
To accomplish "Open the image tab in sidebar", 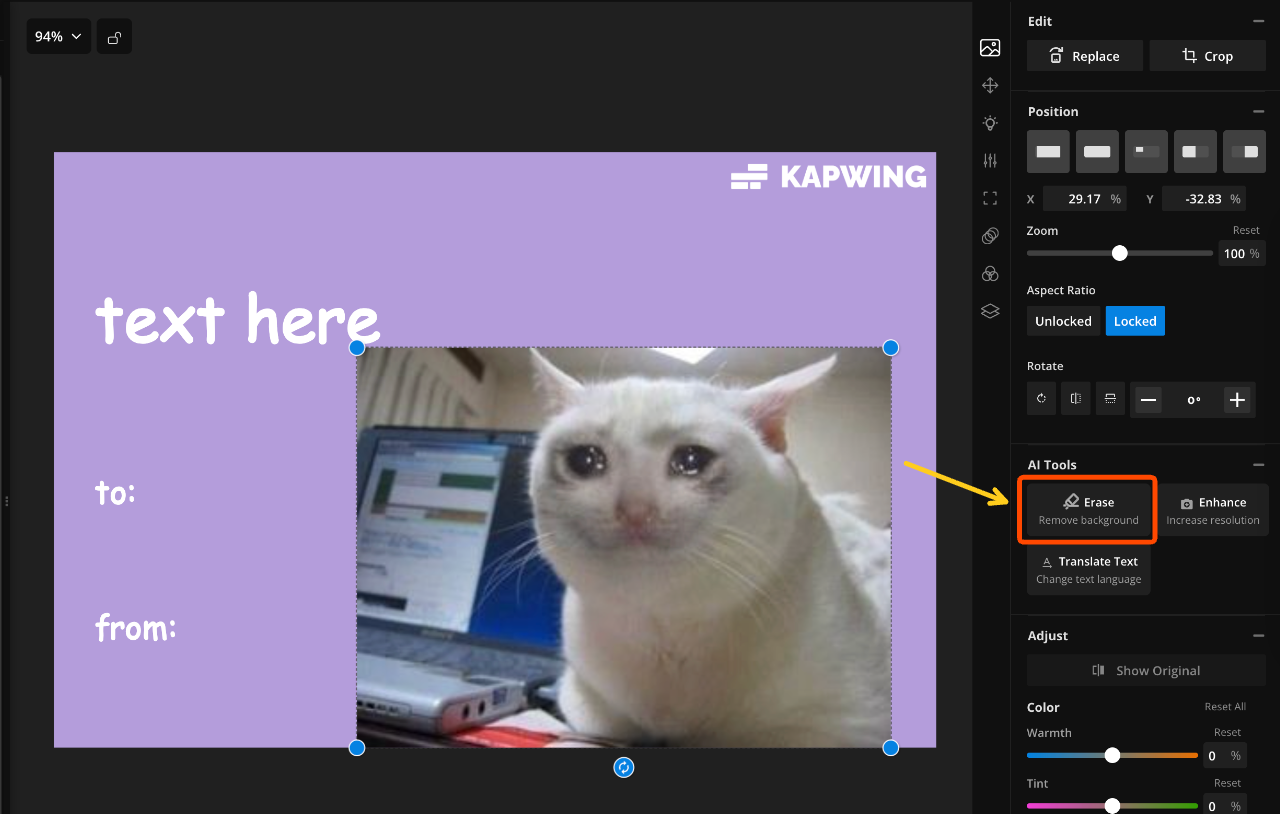I will 990,48.
